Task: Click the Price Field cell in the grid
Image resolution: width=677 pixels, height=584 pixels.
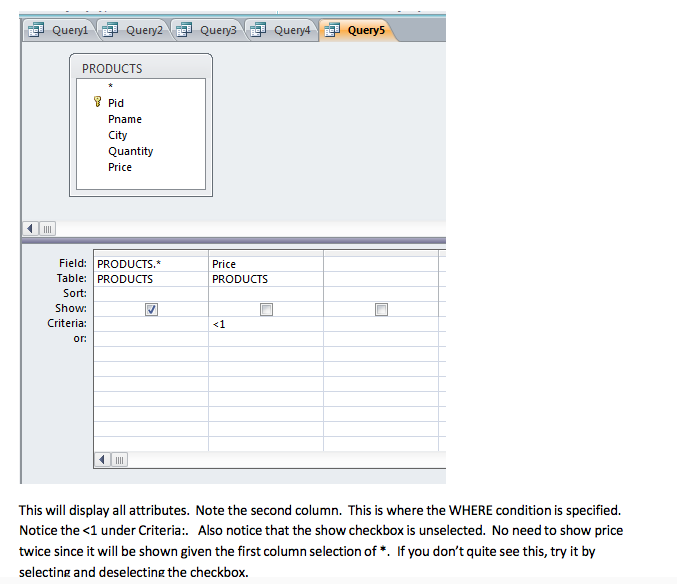Action: pyautogui.click(x=266, y=264)
